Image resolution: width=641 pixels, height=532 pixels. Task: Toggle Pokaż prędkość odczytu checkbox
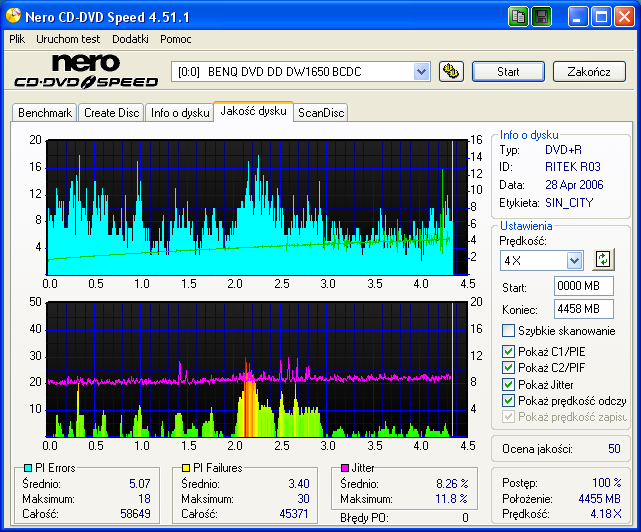pos(508,401)
